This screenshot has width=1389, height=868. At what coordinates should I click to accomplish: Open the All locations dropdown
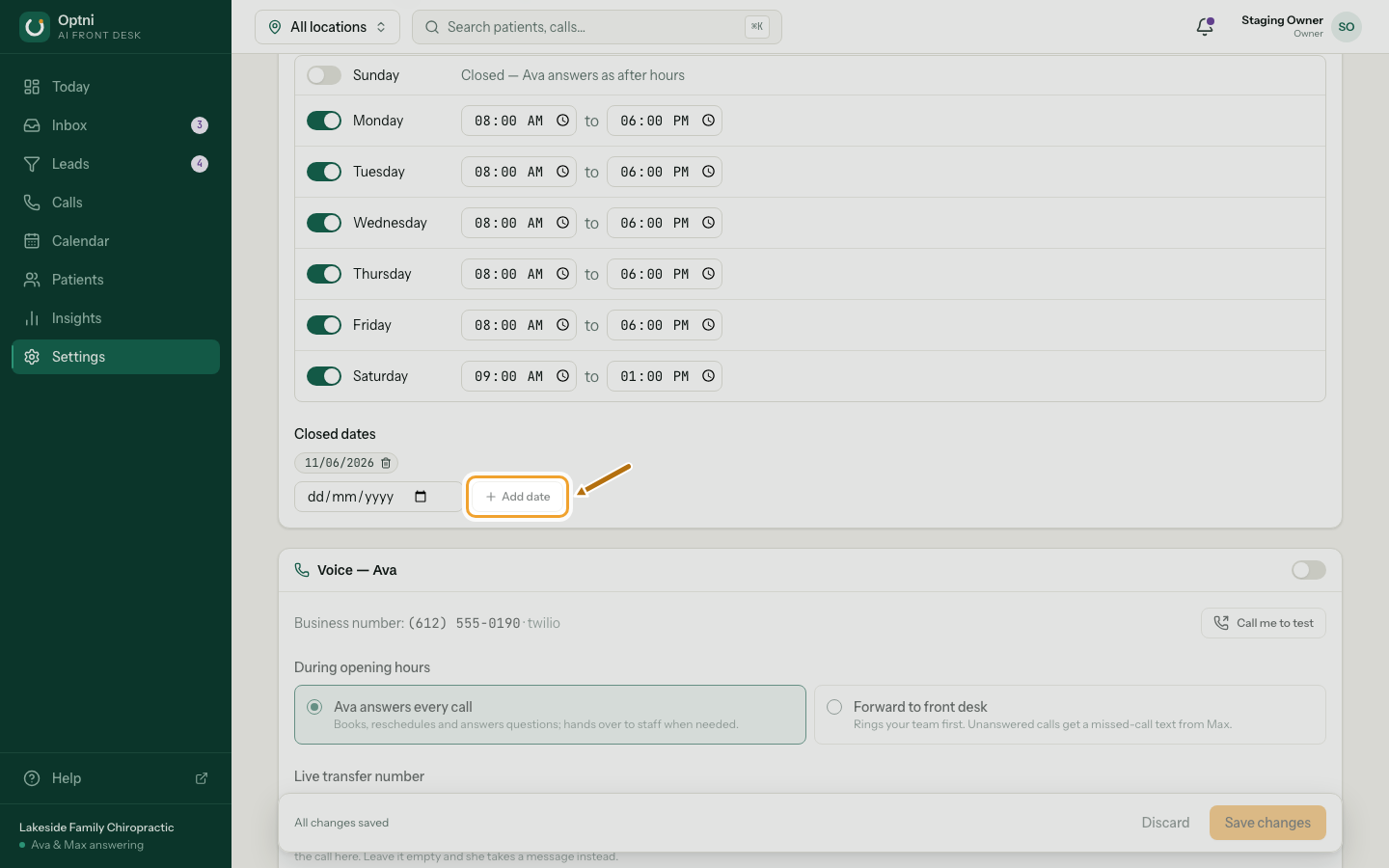click(327, 27)
